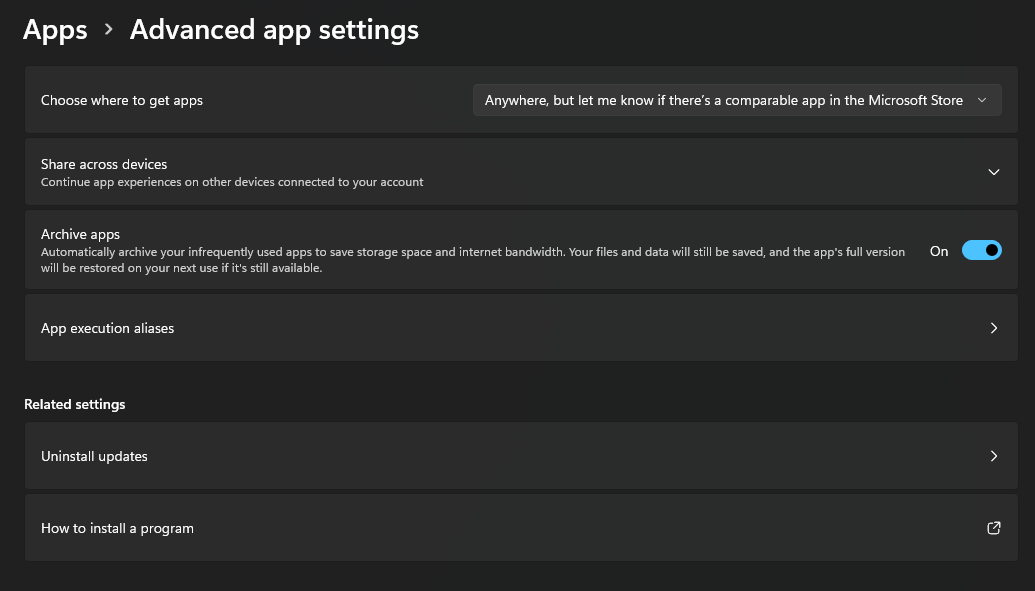Open the How to install a program link
The width and height of the screenshot is (1035, 591).
117,528
